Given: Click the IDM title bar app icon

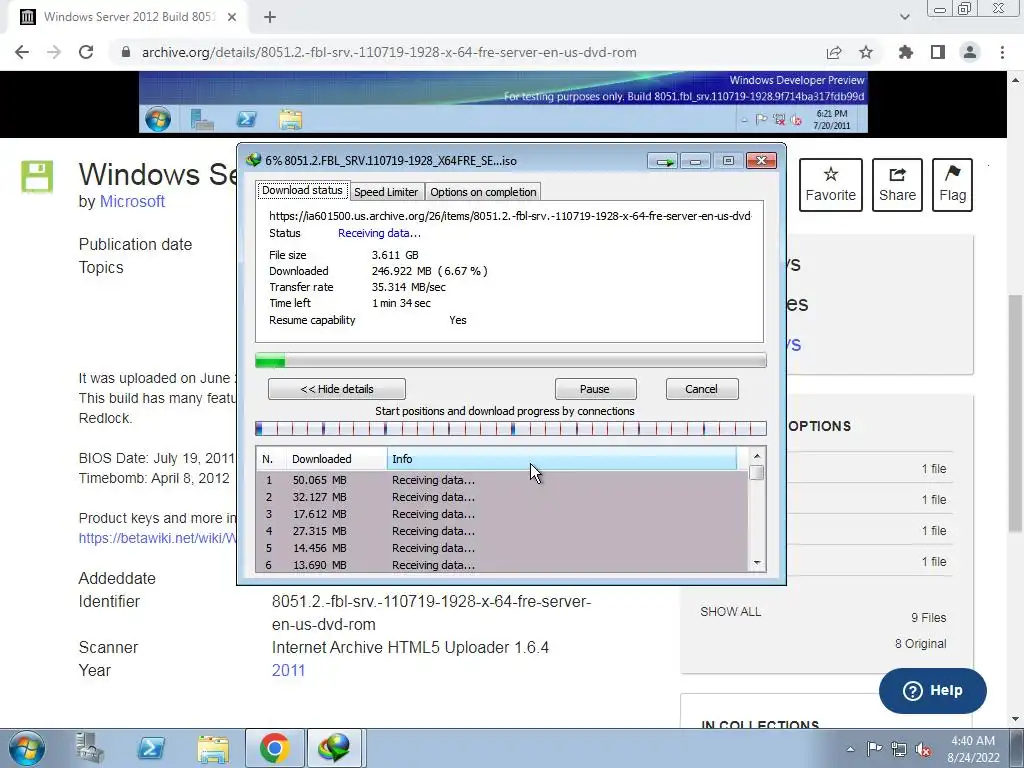Looking at the screenshot, I should [253, 161].
